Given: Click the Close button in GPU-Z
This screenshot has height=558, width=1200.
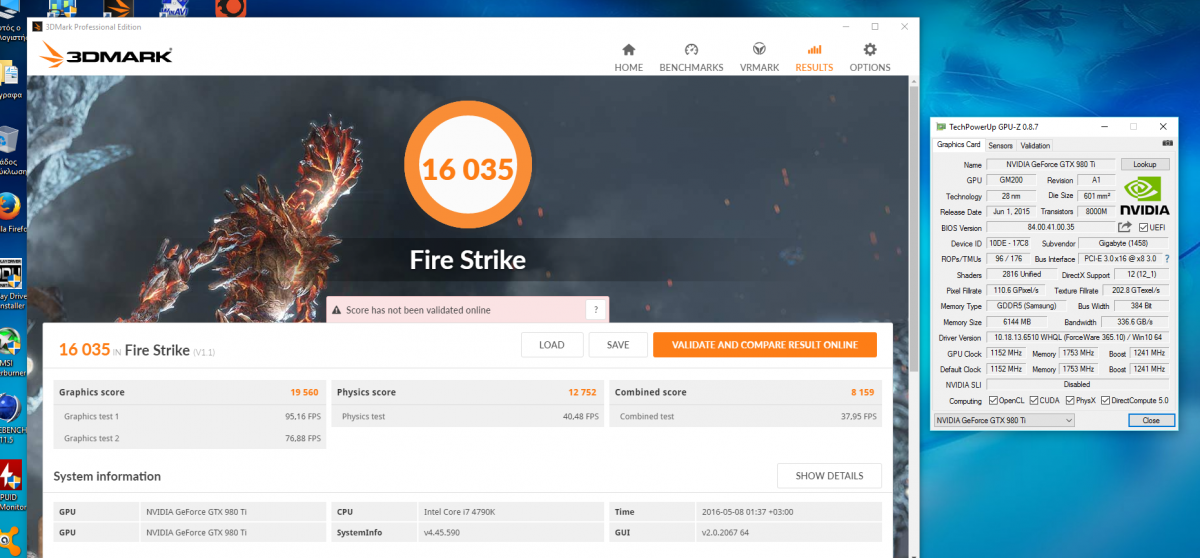Looking at the screenshot, I should click(x=1151, y=420).
